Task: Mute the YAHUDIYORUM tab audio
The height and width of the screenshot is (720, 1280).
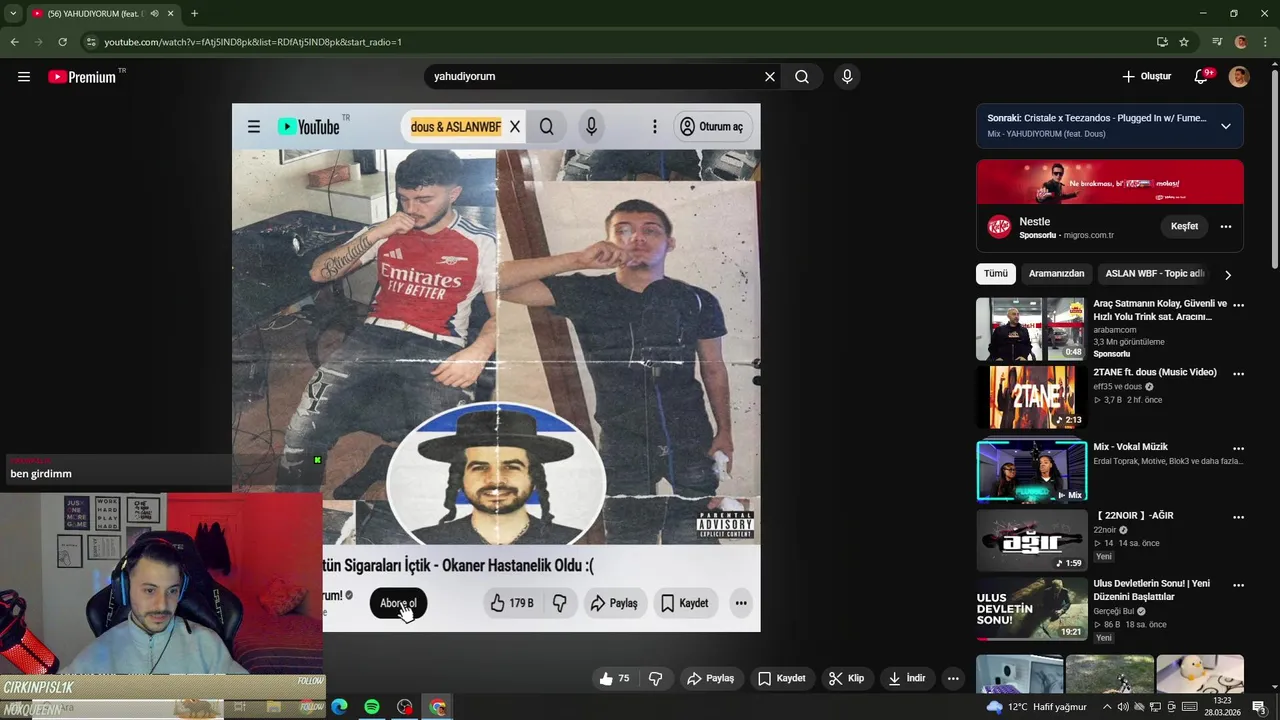Action: click(x=154, y=14)
